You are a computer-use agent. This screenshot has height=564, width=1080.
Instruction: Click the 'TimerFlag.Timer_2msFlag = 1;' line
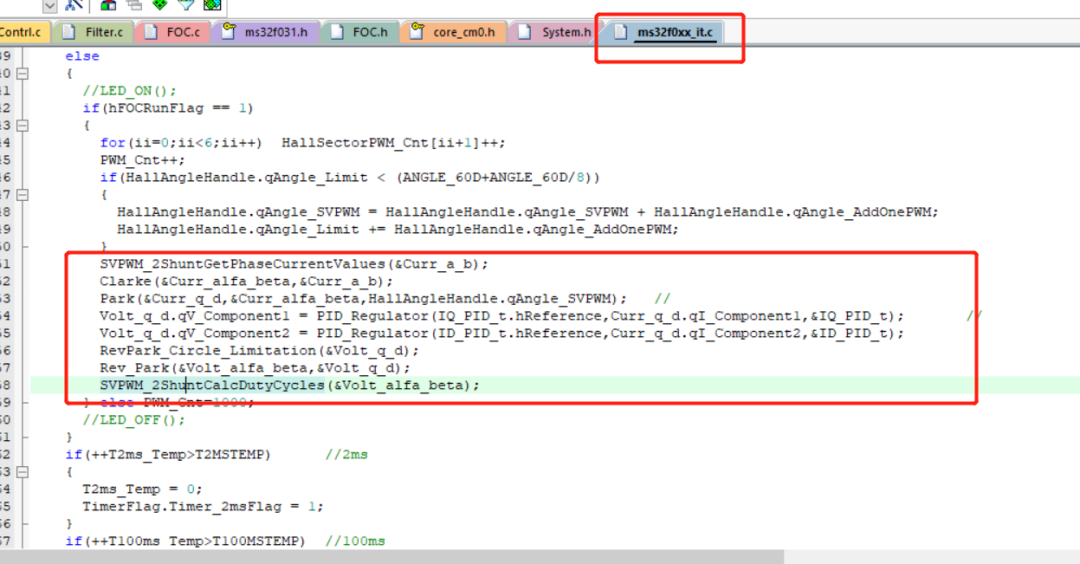click(202, 507)
